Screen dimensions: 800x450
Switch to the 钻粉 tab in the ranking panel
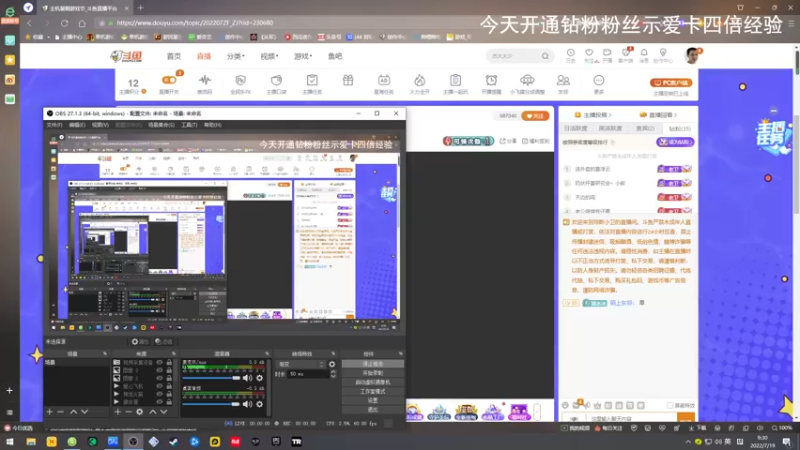click(680, 129)
